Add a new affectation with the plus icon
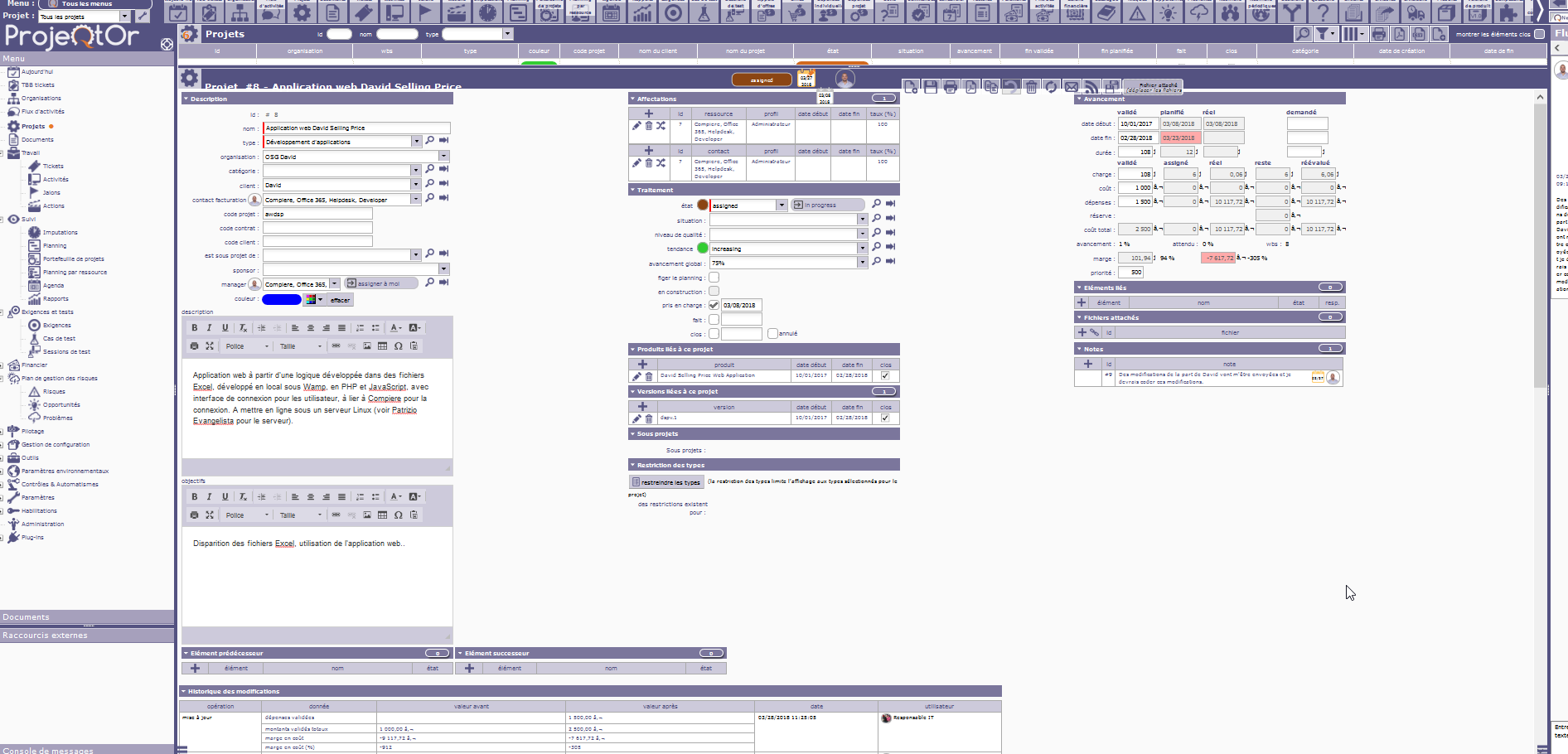This screenshot has width=1568, height=754. tap(649, 114)
